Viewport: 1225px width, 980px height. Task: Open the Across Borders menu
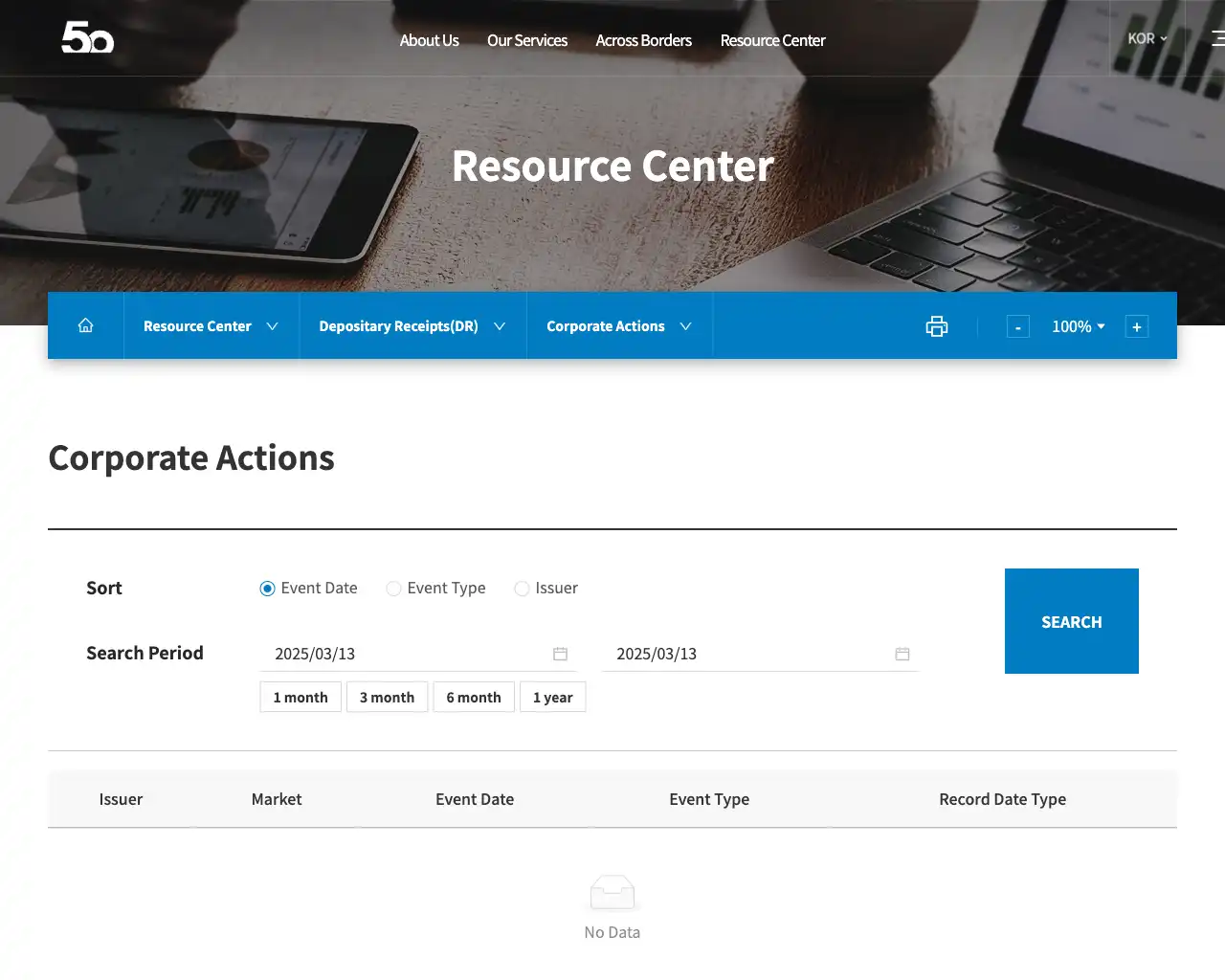643,40
